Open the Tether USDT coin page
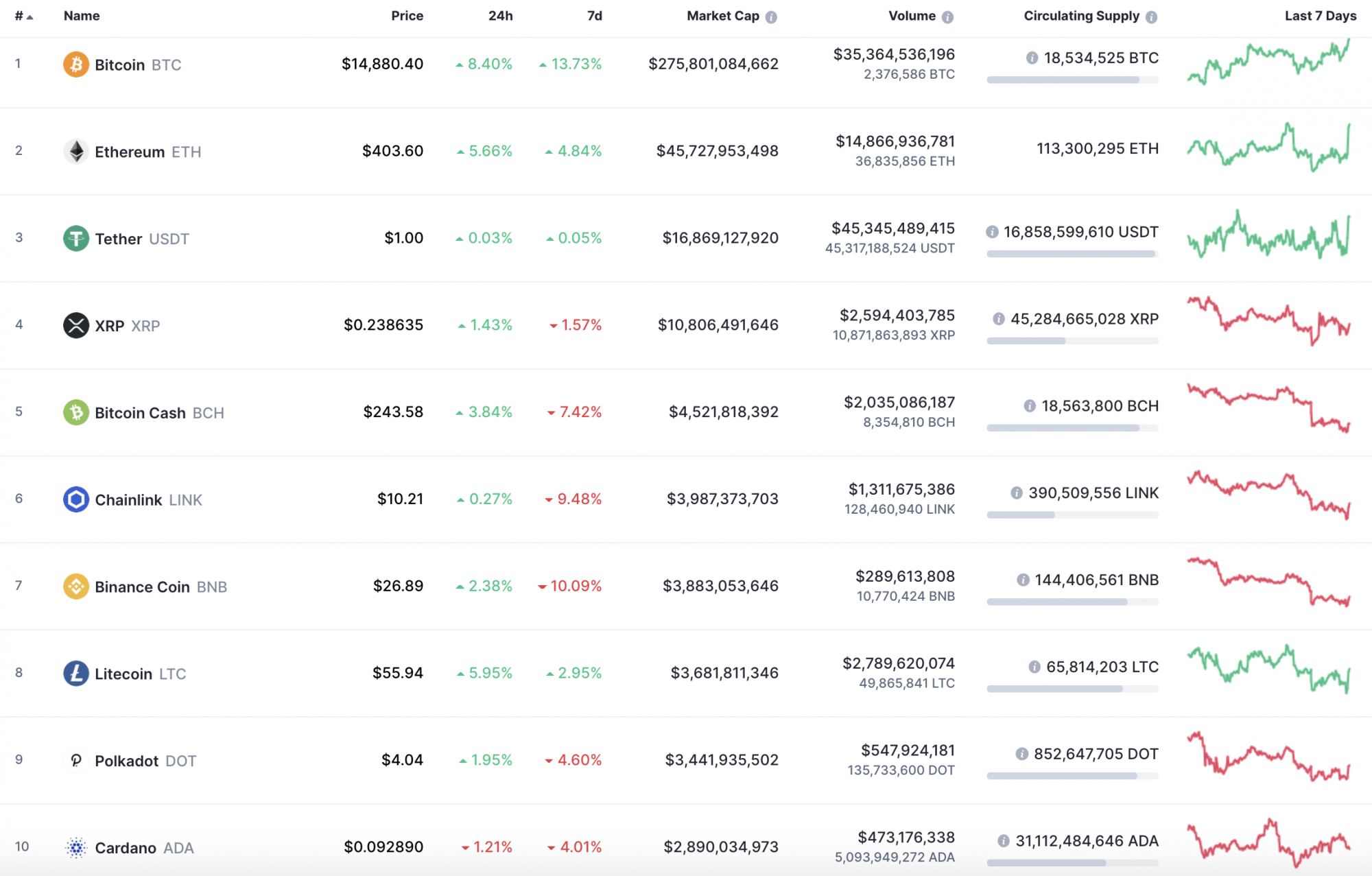The height and width of the screenshot is (876, 1372). coord(142,239)
